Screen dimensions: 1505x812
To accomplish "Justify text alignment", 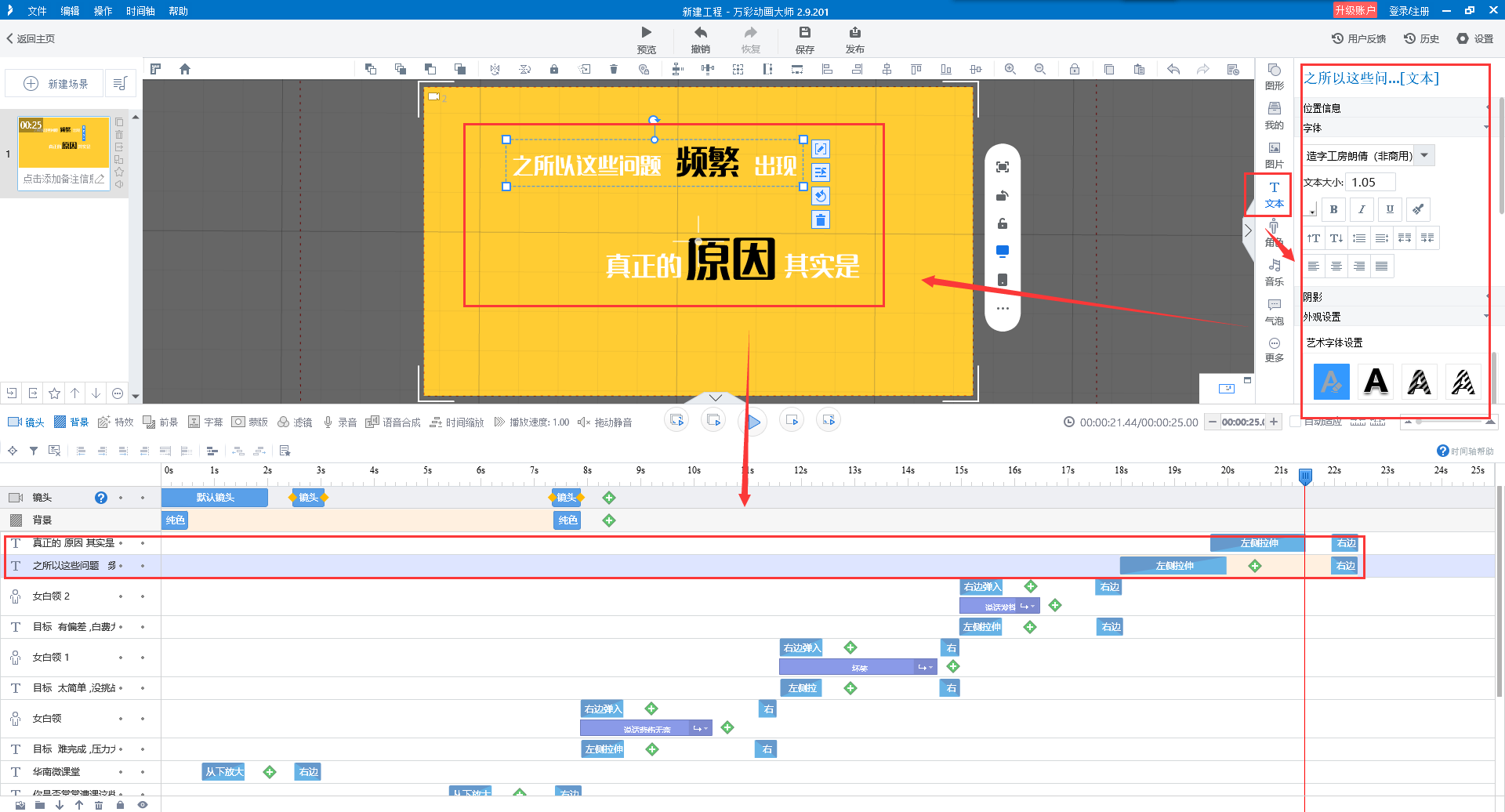I will pyautogui.click(x=1382, y=266).
